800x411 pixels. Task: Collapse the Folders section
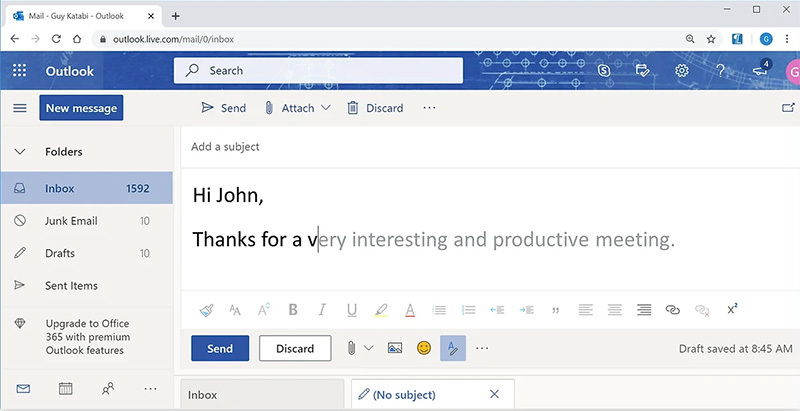[19, 152]
